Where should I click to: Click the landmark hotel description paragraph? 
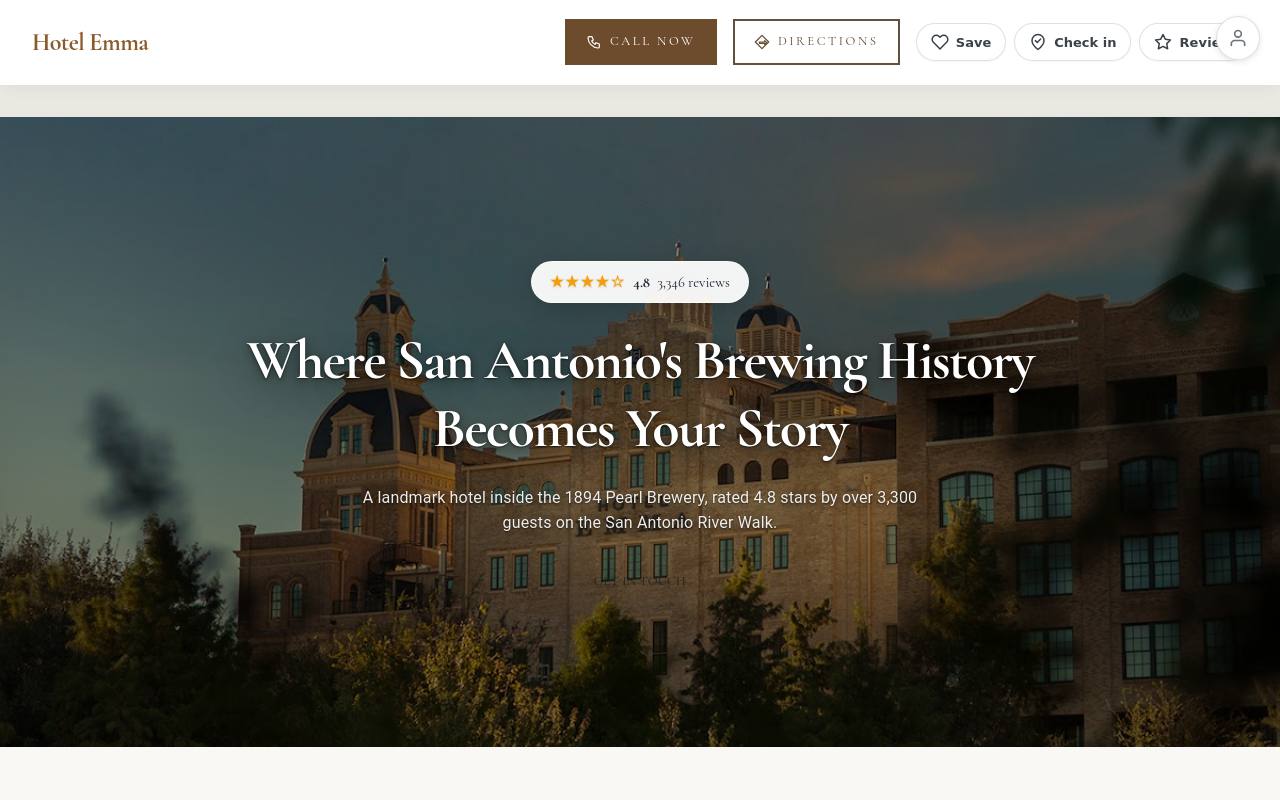[x=640, y=510]
